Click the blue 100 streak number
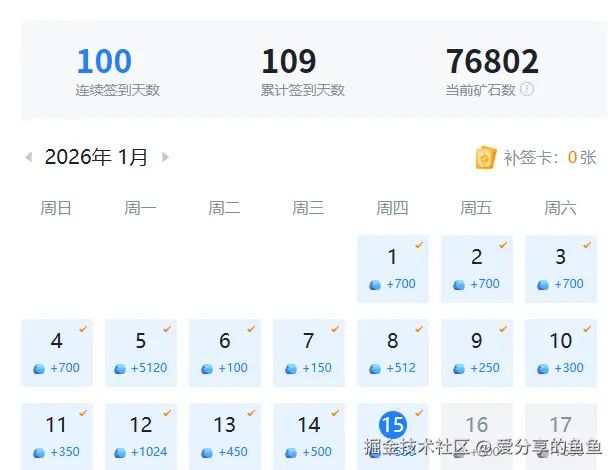Image resolution: width=616 pixels, height=470 pixels. coord(104,61)
